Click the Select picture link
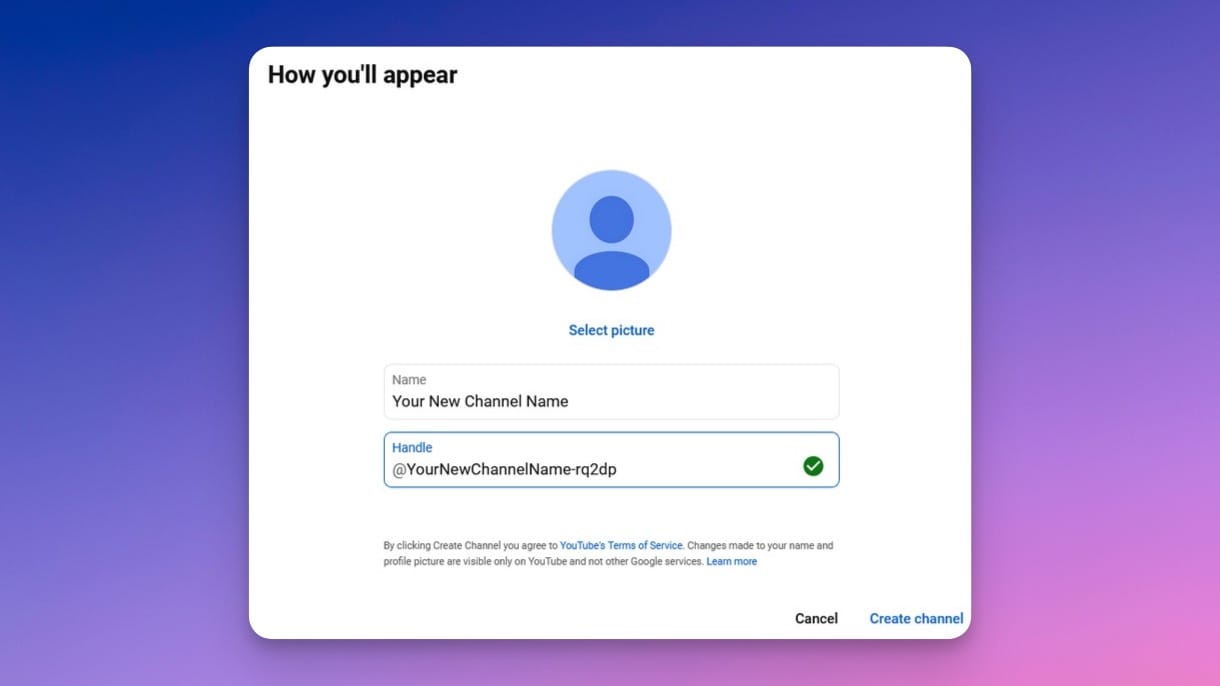The height and width of the screenshot is (686, 1220). [611, 330]
